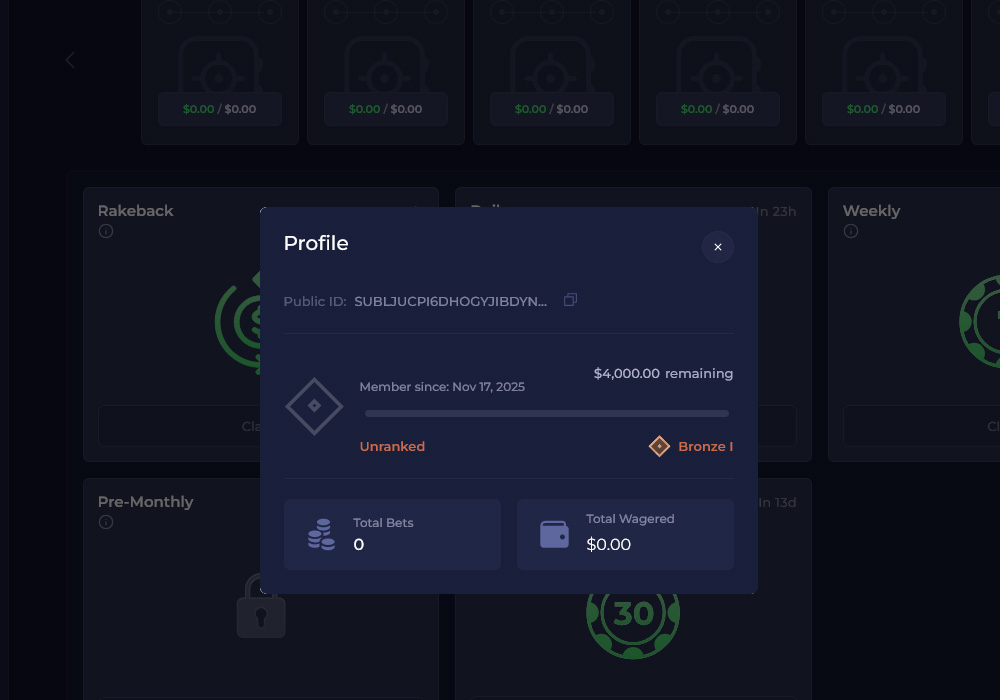Open the third vault reward card

[x=552, y=70]
